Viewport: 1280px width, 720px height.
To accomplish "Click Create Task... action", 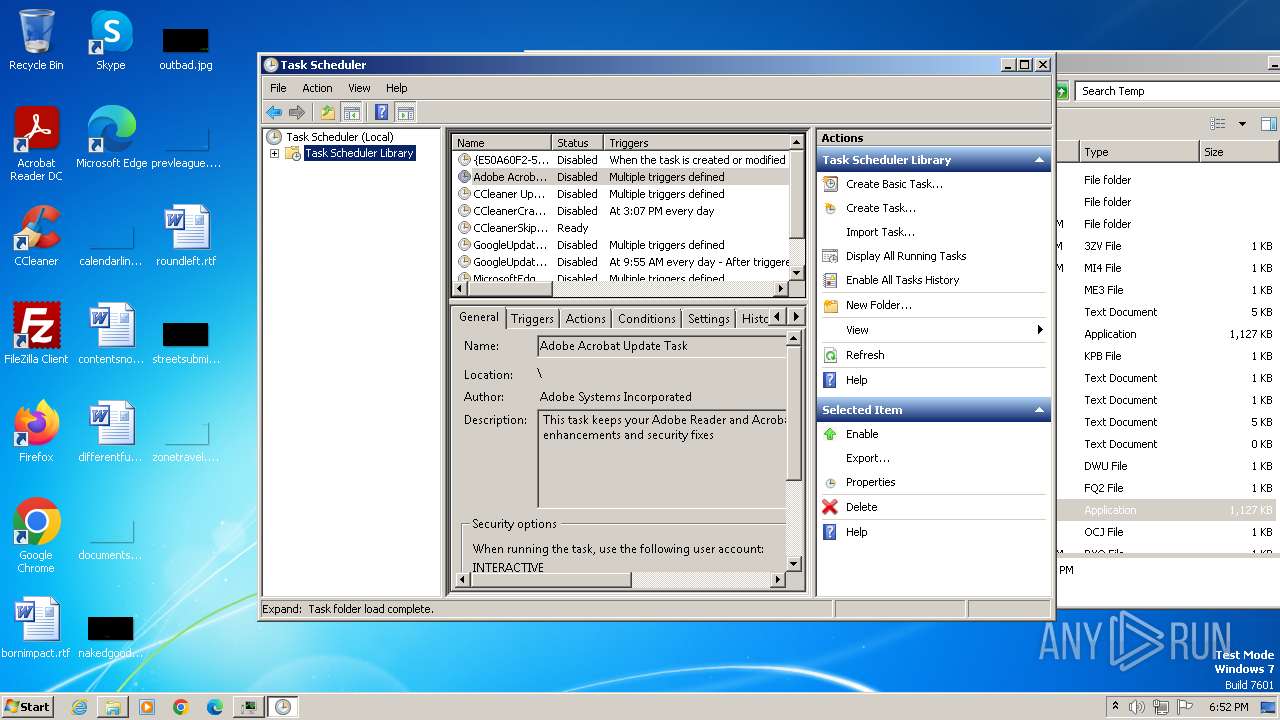I will tap(880, 208).
